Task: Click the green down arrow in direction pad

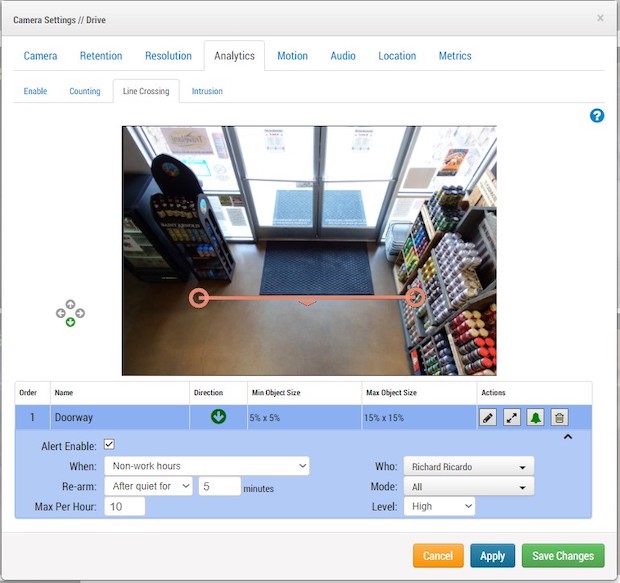Action: [70, 323]
